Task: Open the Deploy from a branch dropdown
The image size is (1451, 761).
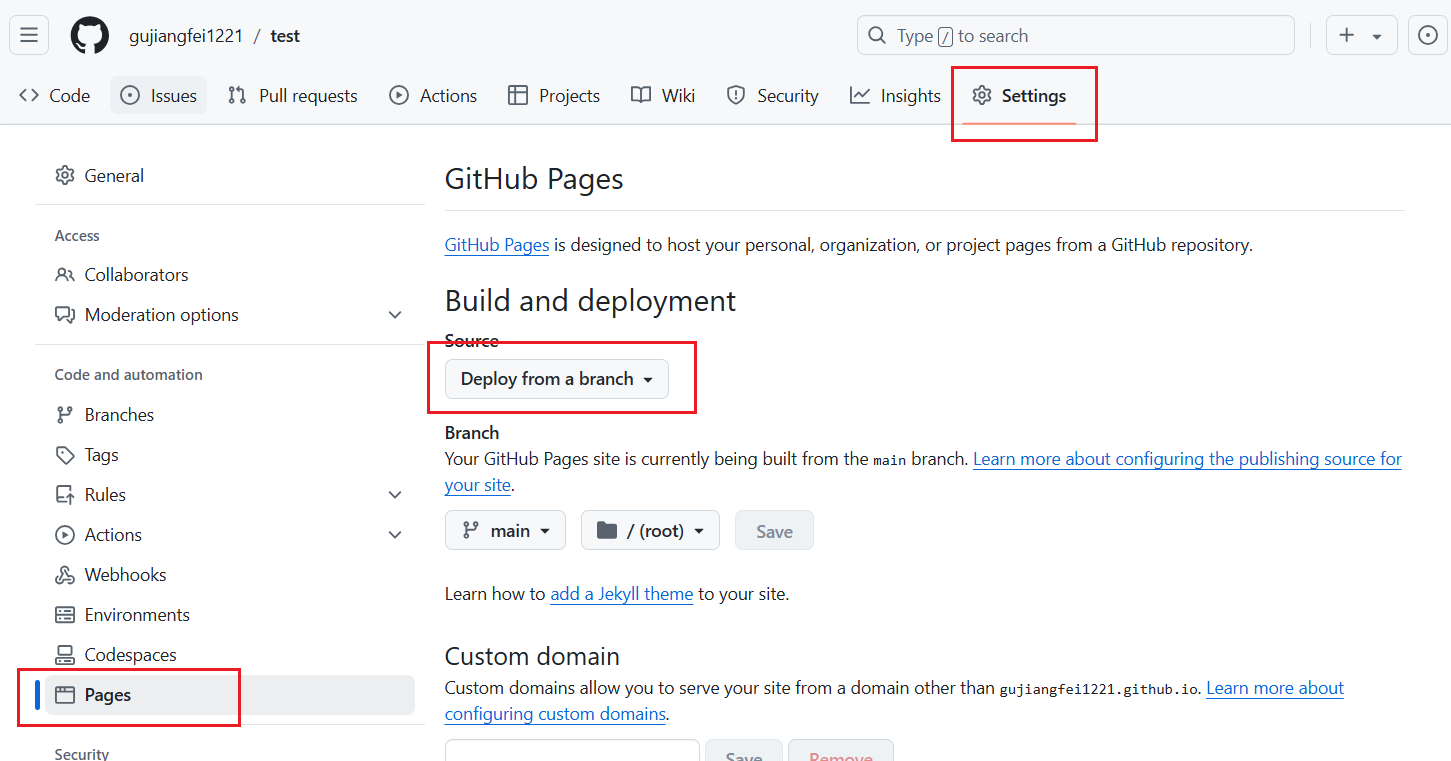Action: [x=556, y=379]
